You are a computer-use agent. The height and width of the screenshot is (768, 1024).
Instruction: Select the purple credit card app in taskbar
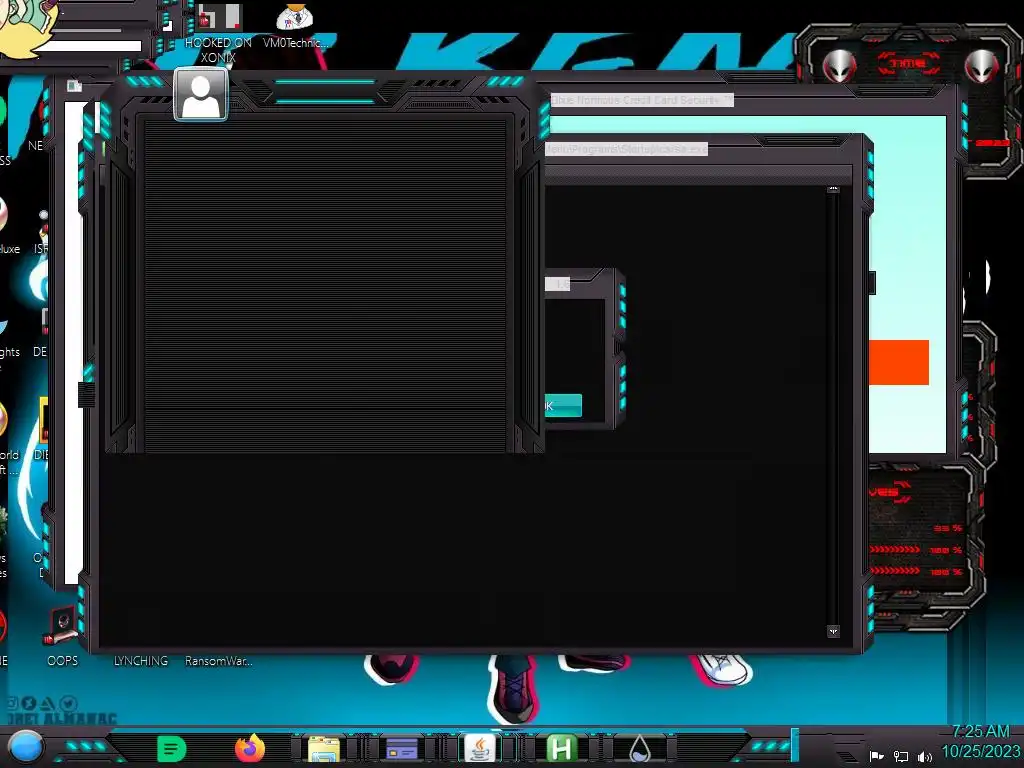tap(402, 749)
